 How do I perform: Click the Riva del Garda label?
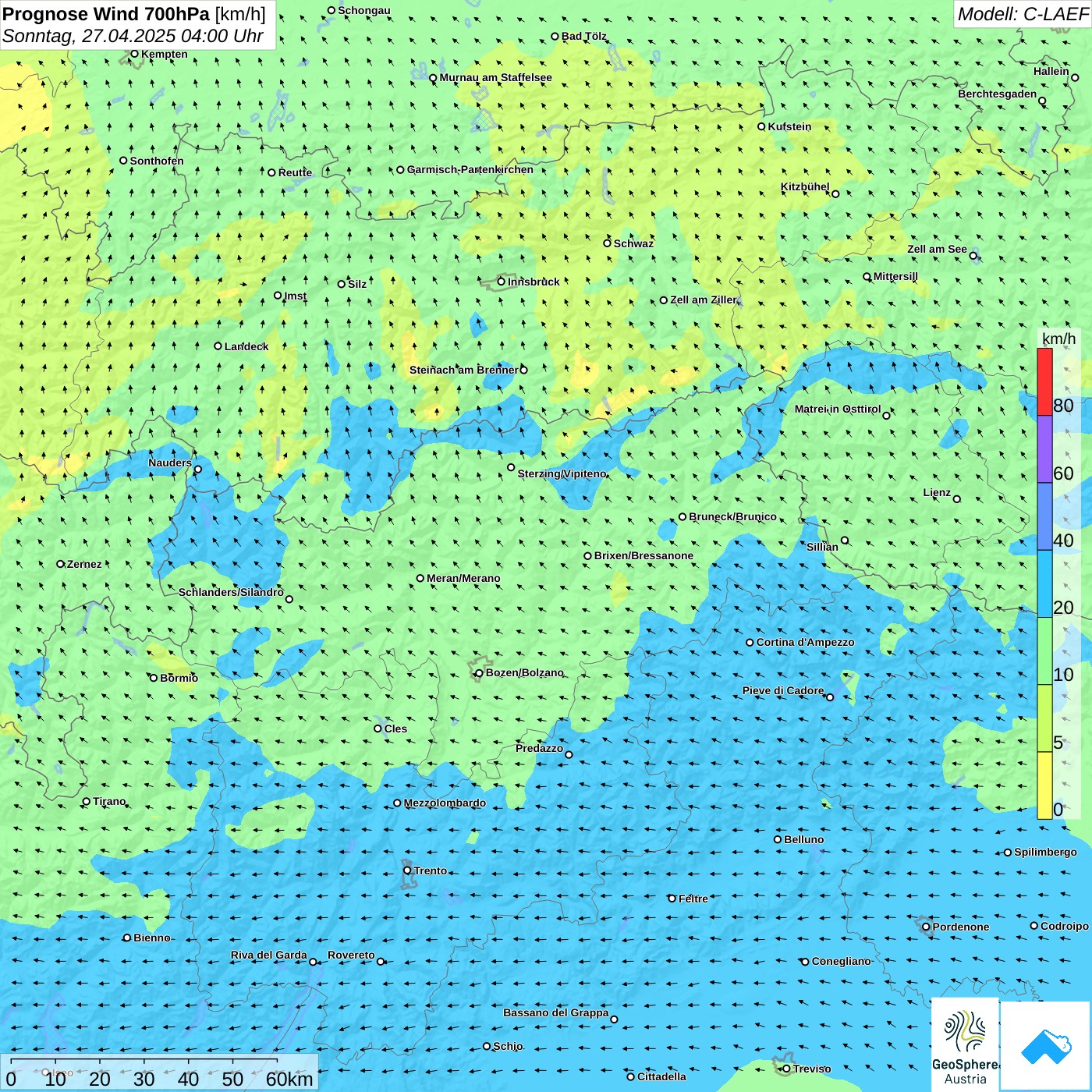[269, 955]
